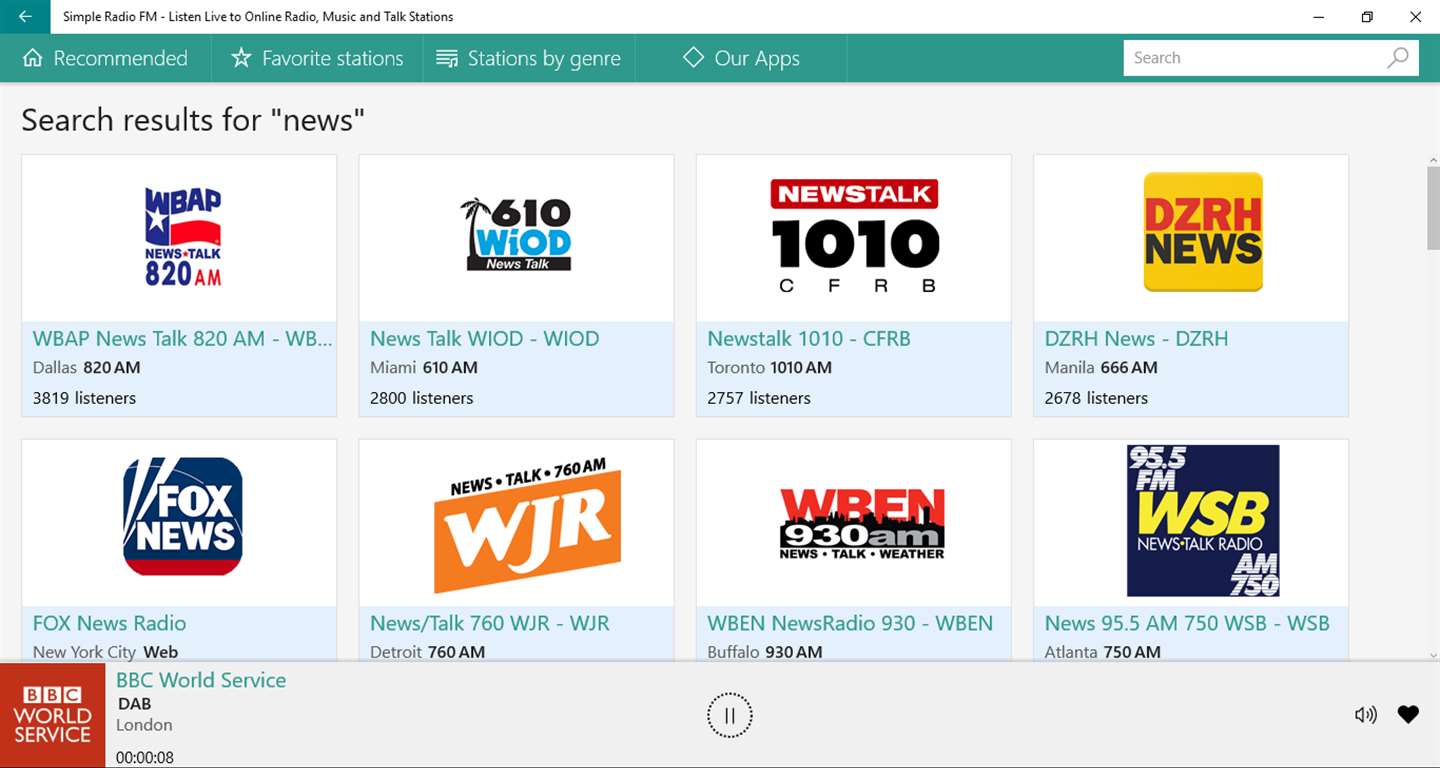The image size is (1440, 768).
Task: Click the "2800 listeners" text
Action: pos(421,398)
